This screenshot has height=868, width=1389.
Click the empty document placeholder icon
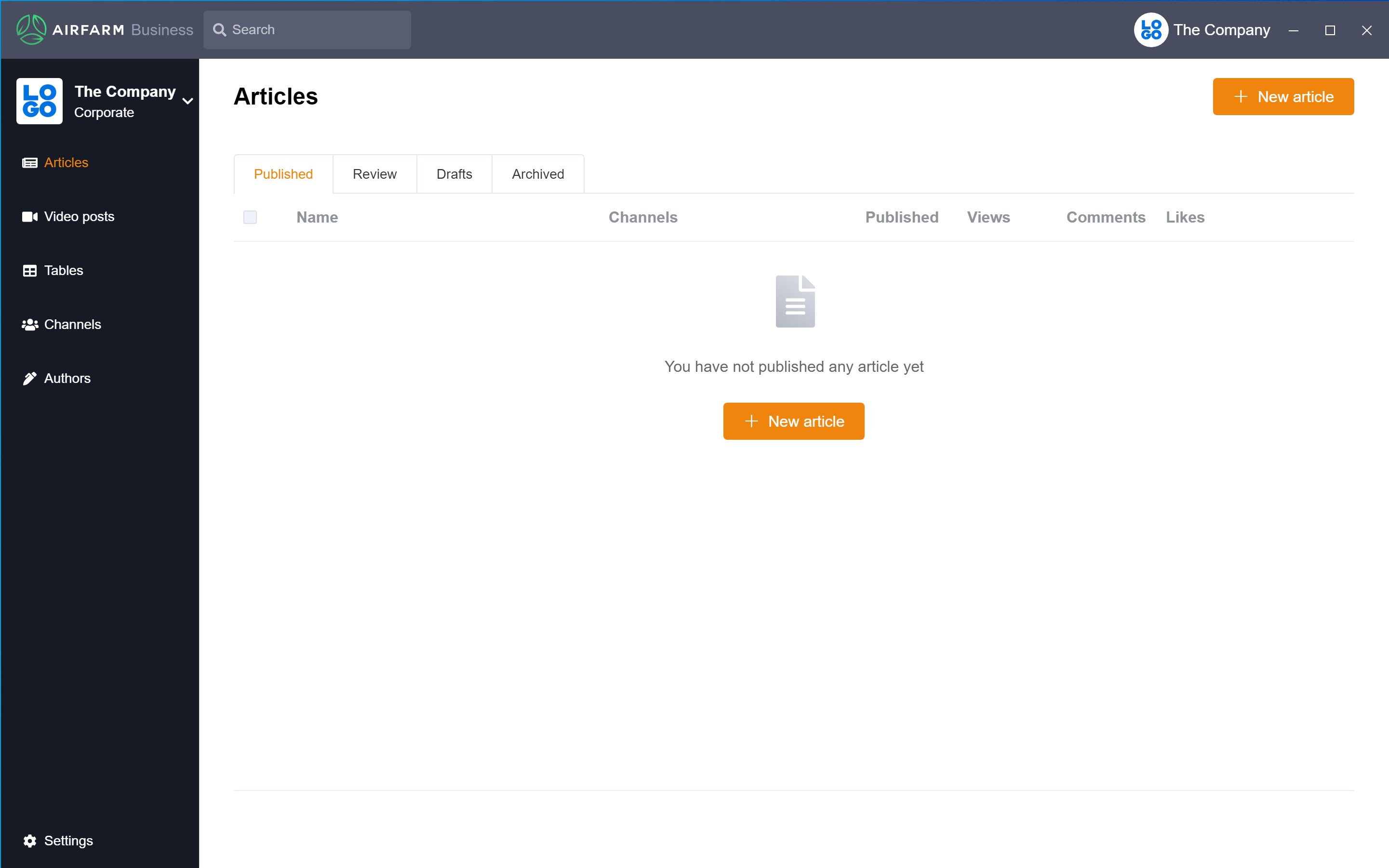click(794, 302)
